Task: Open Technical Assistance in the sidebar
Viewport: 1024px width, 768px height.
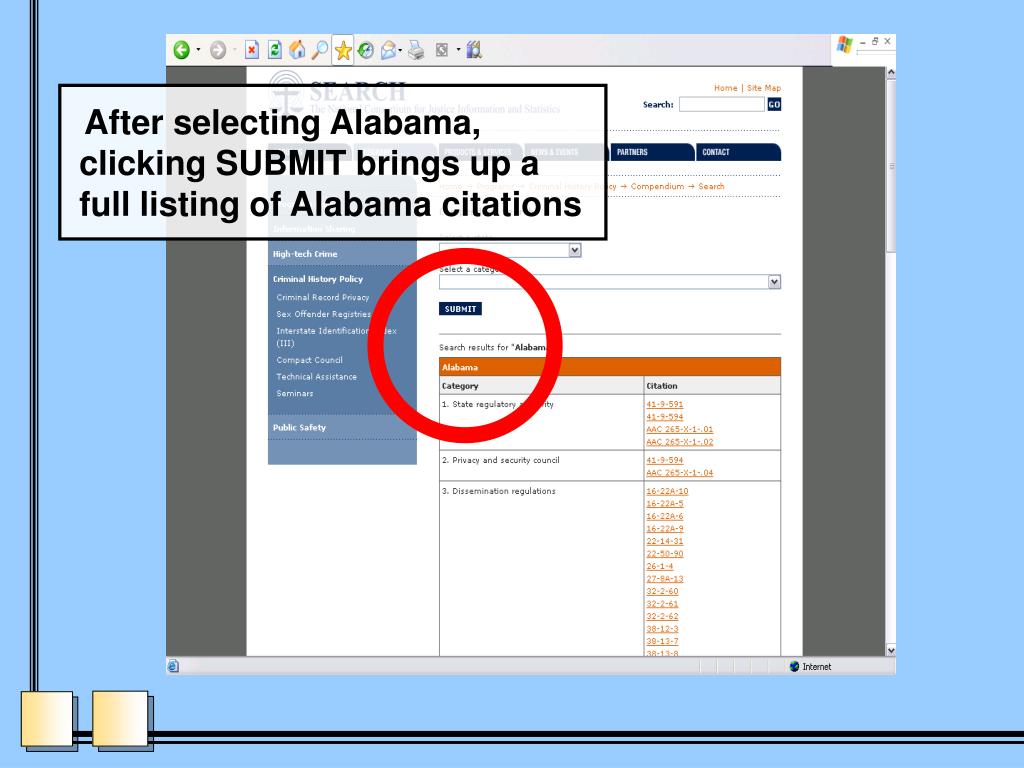Action: [x=317, y=377]
